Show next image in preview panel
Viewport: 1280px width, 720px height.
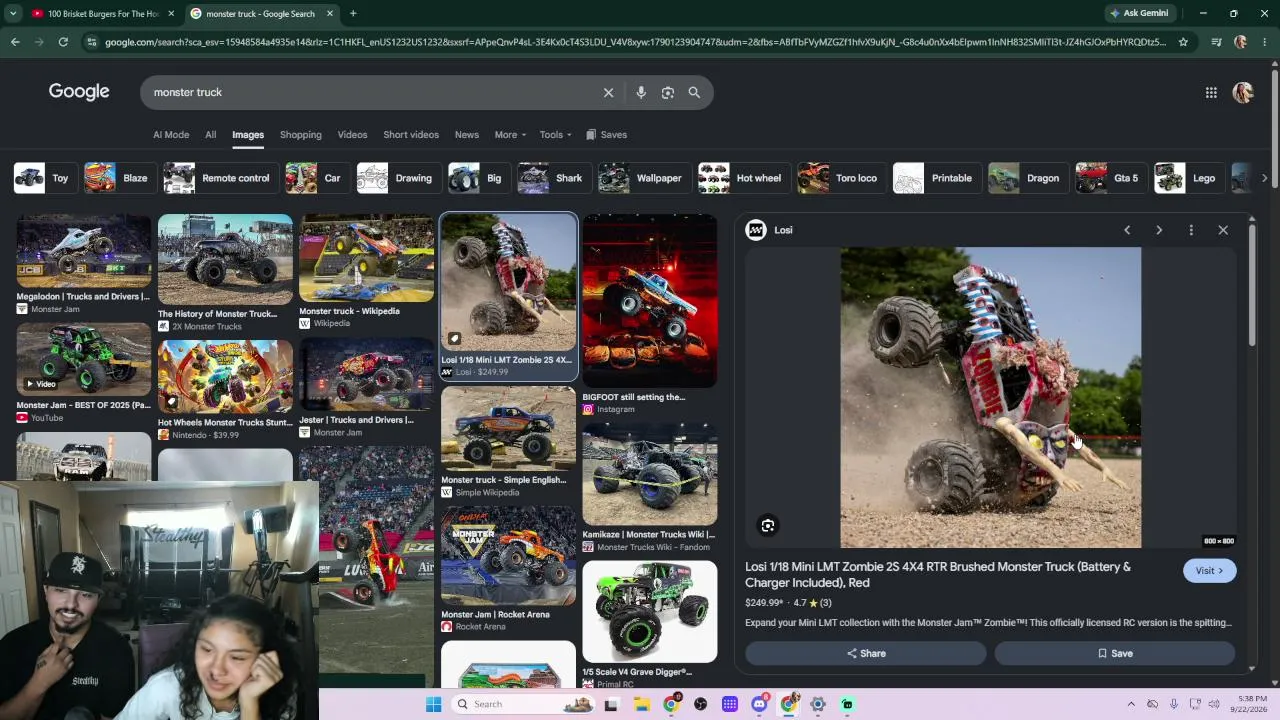(x=1159, y=230)
